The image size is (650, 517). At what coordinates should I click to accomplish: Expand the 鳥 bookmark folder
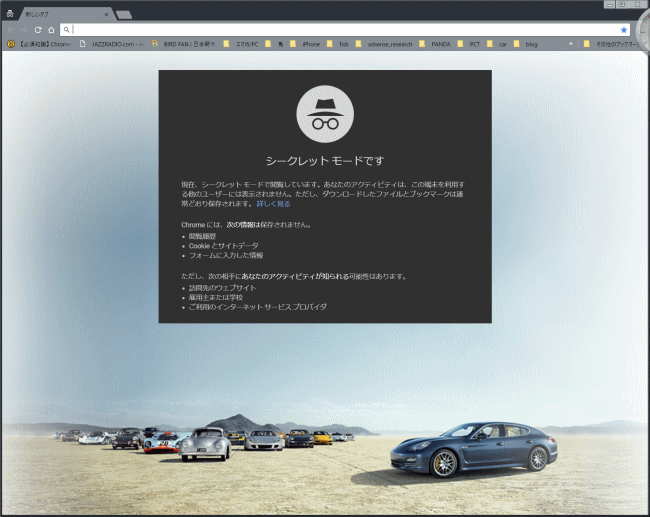click(x=274, y=44)
